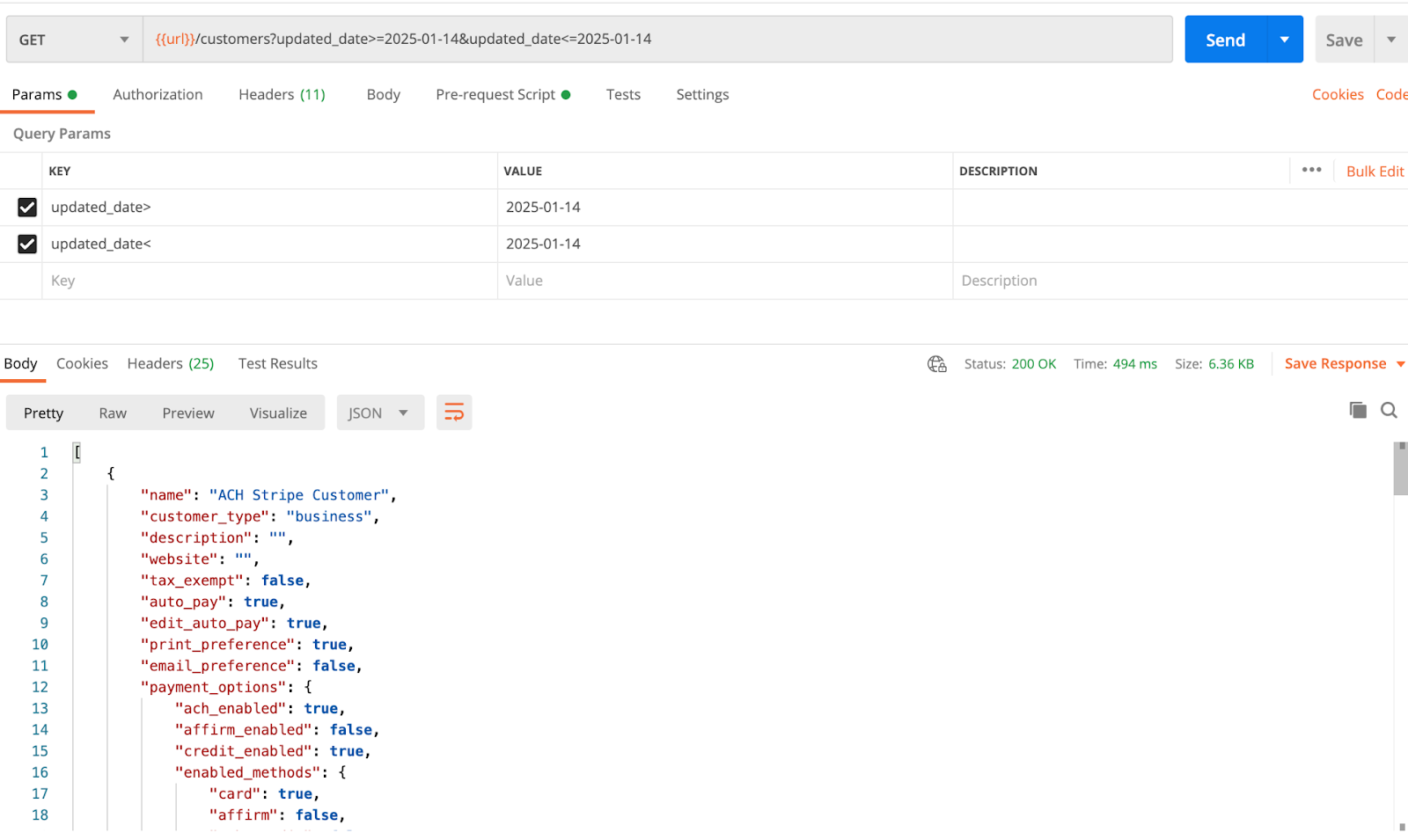Switch to the request Body tab
This screenshot has width=1408, height=840.
click(x=384, y=95)
